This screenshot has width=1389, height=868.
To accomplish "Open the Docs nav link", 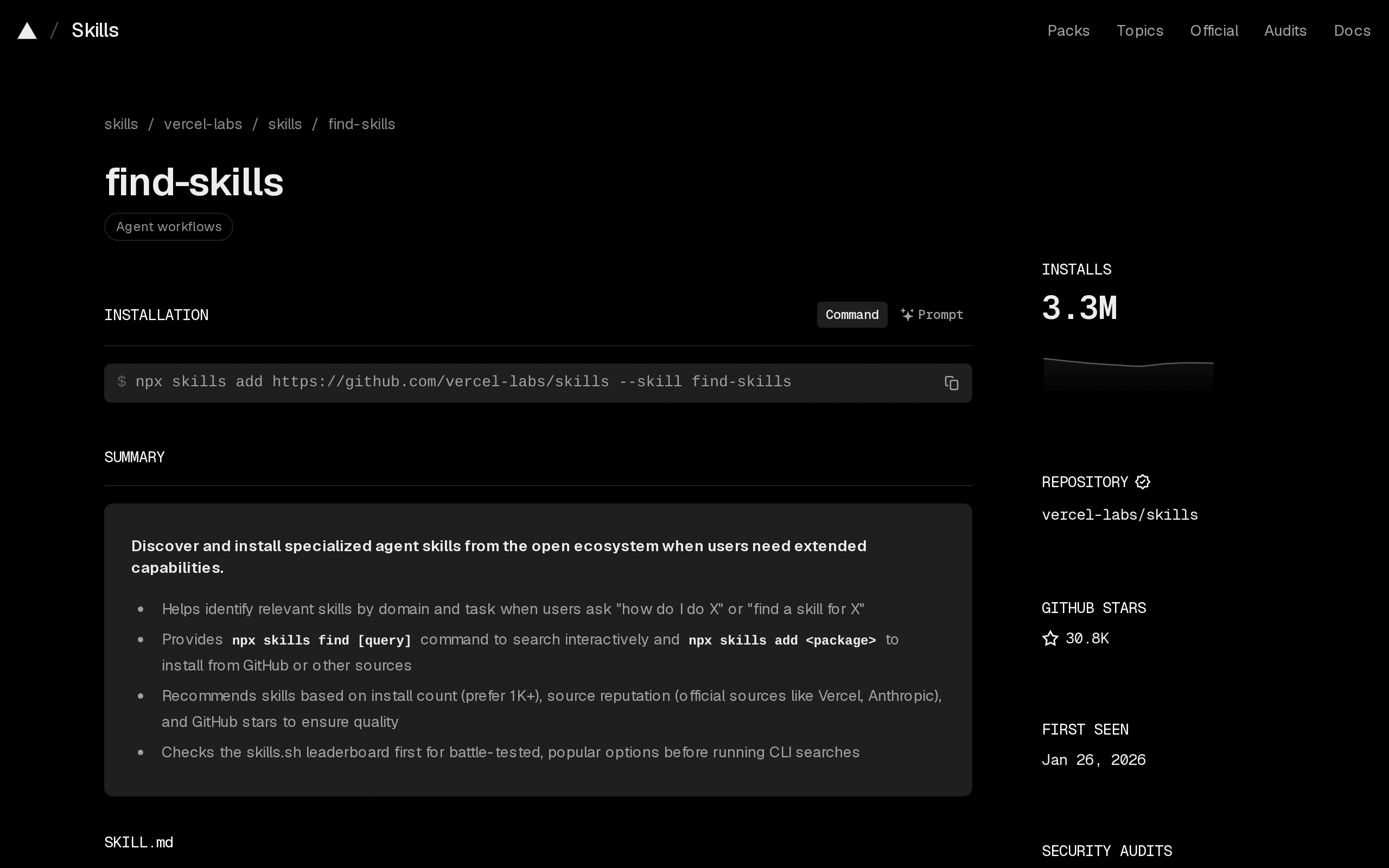I will (1352, 30).
